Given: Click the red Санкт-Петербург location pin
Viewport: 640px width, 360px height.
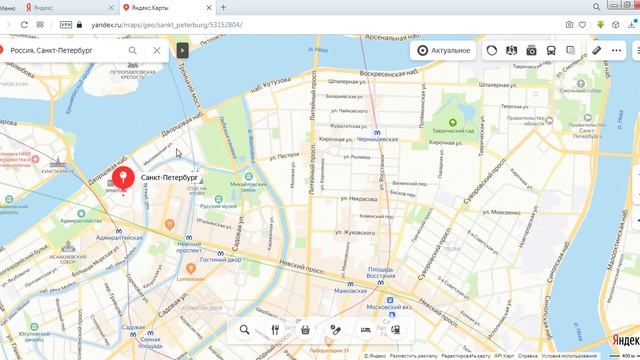Looking at the screenshot, I should click(x=123, y=178).
